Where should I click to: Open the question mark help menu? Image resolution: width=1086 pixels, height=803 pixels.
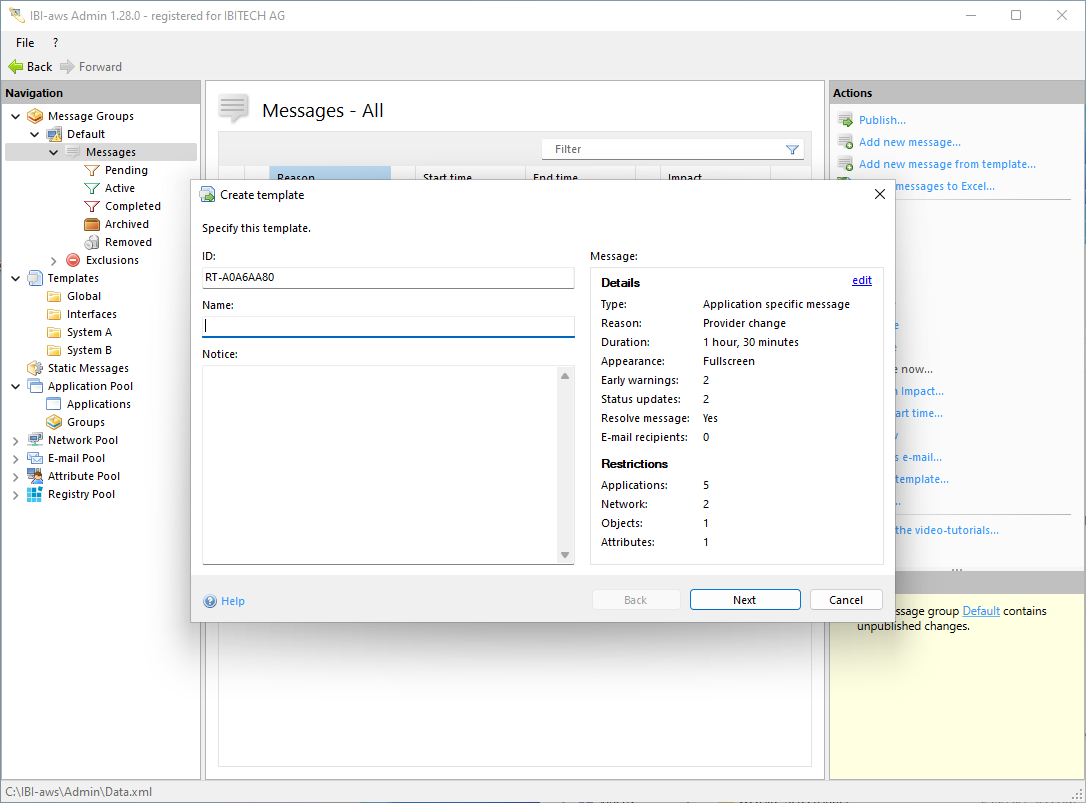pos(55,43)
